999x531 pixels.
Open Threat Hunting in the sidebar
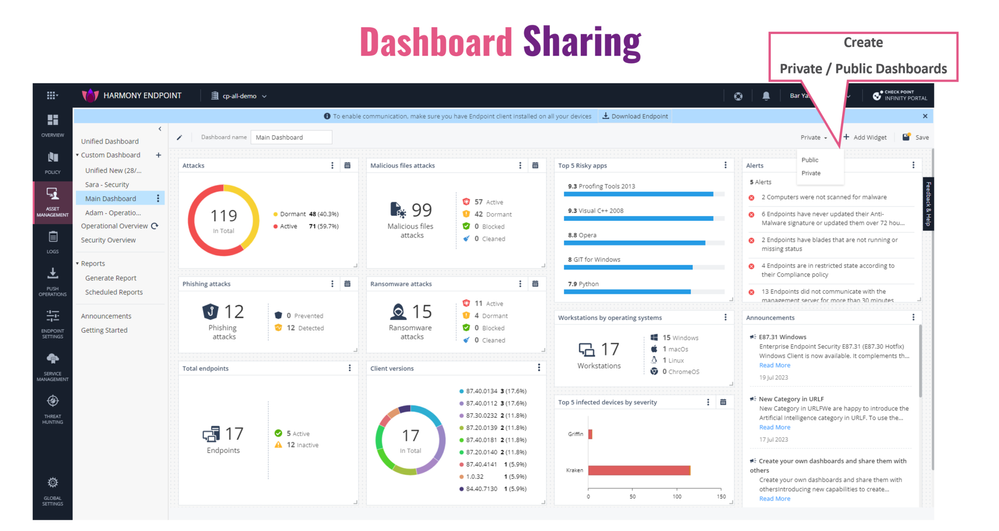pos(52,405)
